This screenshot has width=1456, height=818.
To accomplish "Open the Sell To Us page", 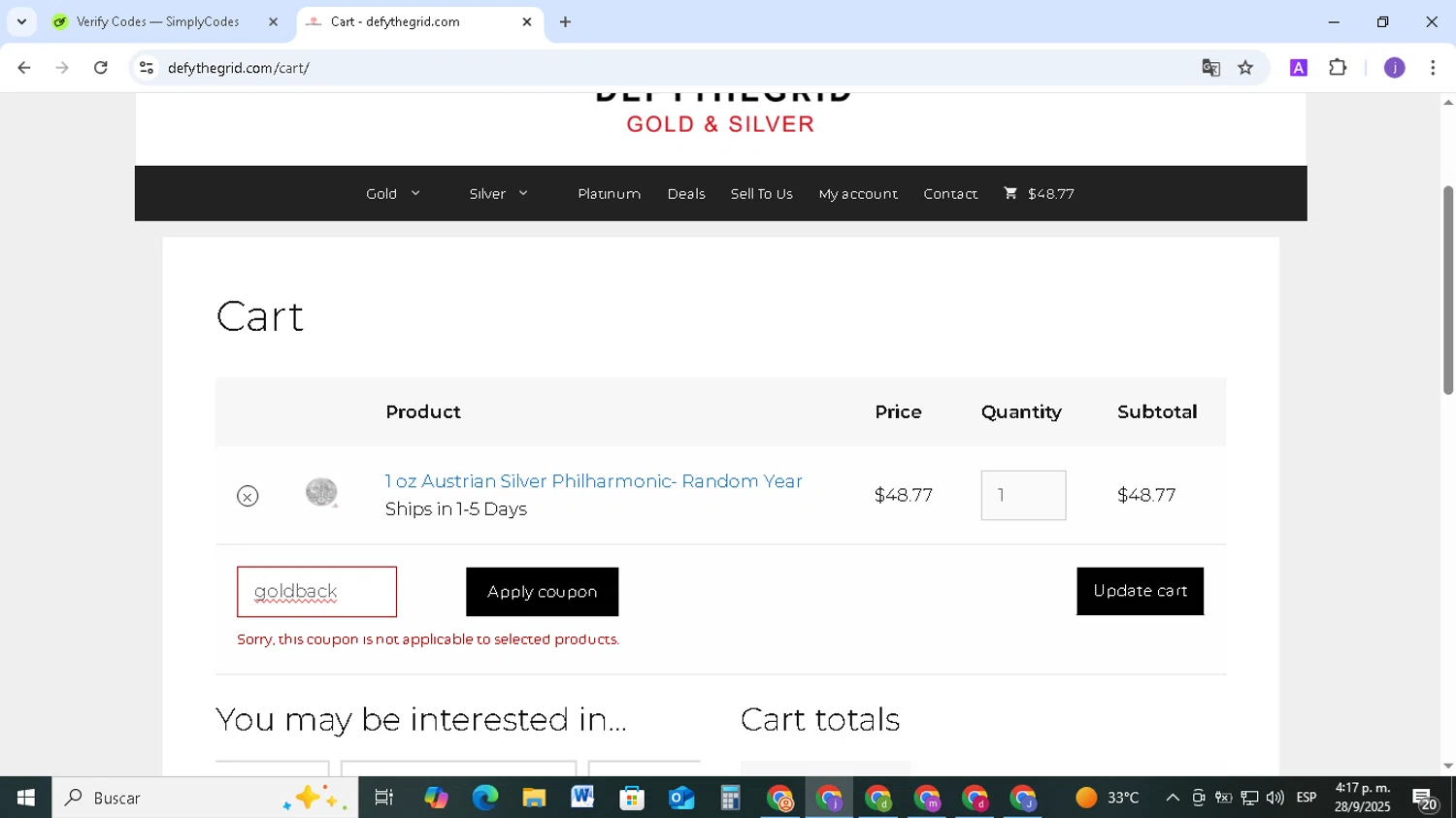I will (x=761, y=193).
